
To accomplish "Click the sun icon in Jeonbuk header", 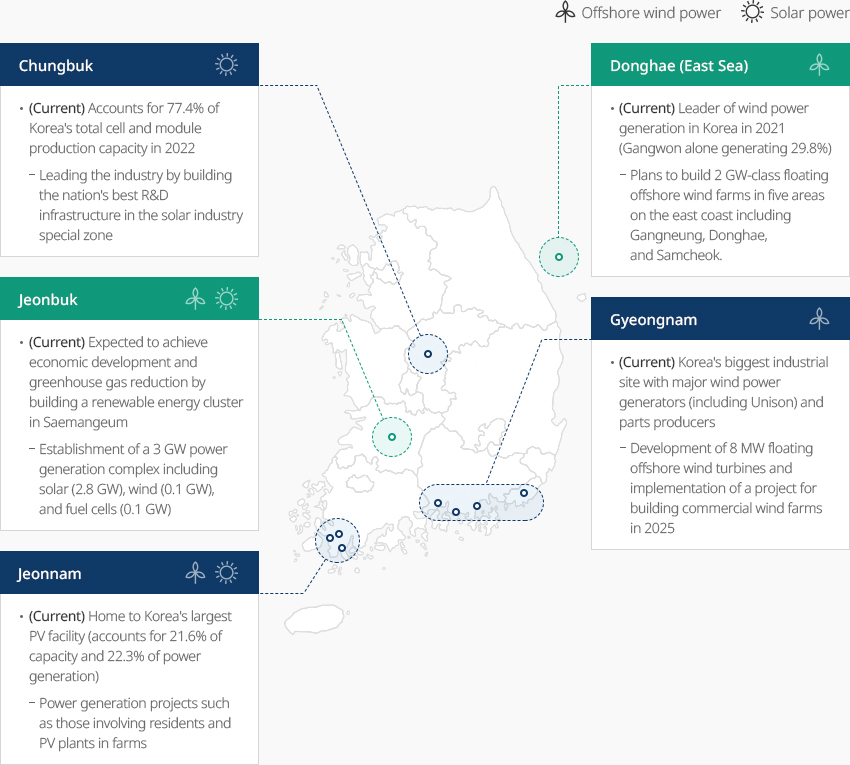I will (227, 299).
